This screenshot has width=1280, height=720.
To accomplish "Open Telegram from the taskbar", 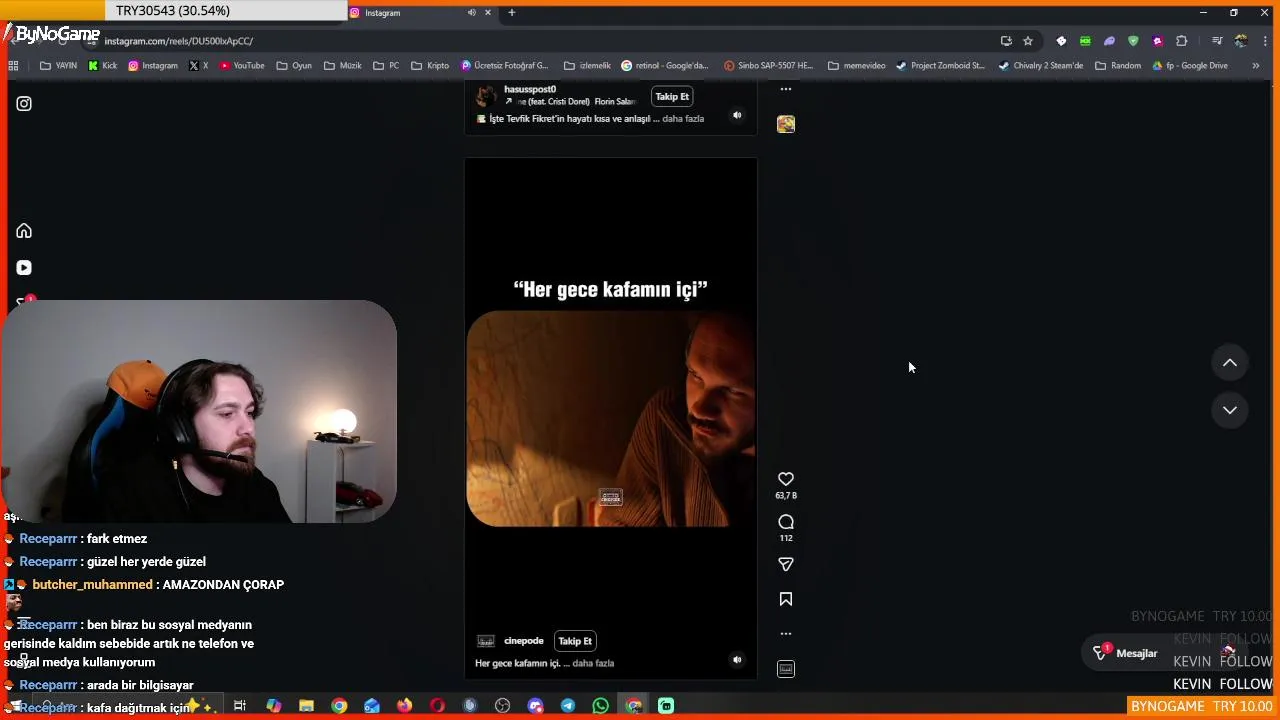I will (568, 706).
